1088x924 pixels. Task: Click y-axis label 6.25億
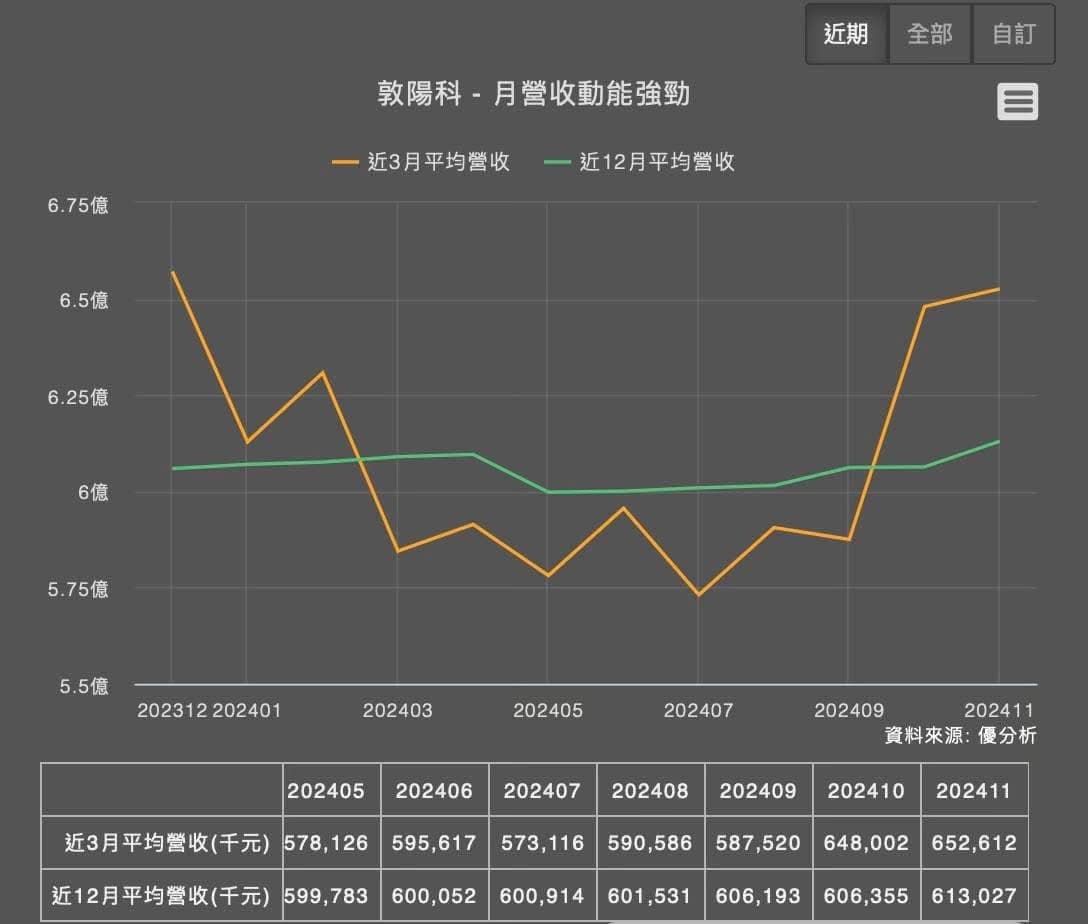78,397
